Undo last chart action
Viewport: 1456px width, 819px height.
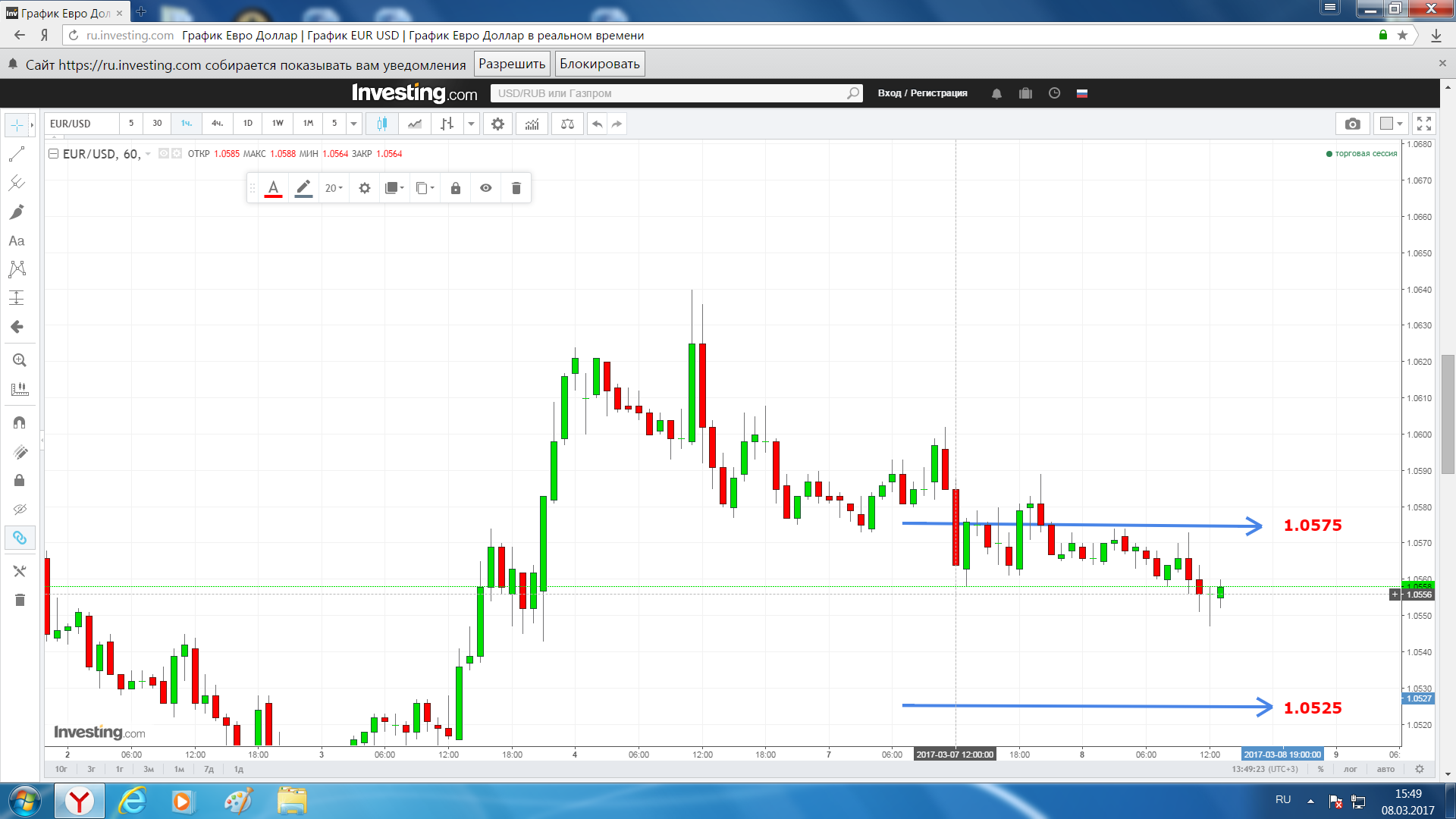(x=598, y=124)
